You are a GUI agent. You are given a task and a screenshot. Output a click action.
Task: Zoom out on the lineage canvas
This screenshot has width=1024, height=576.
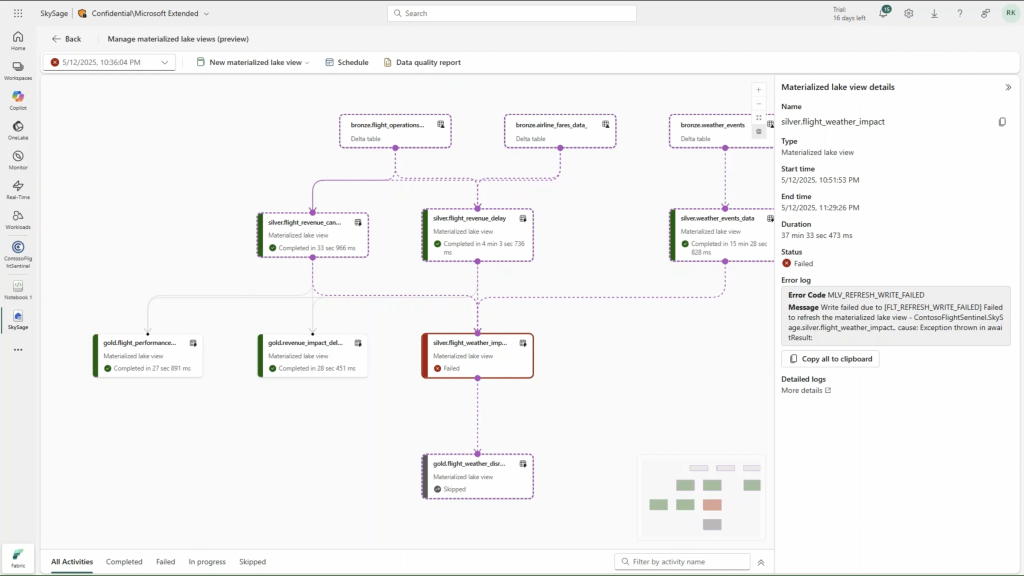point(758,104)
